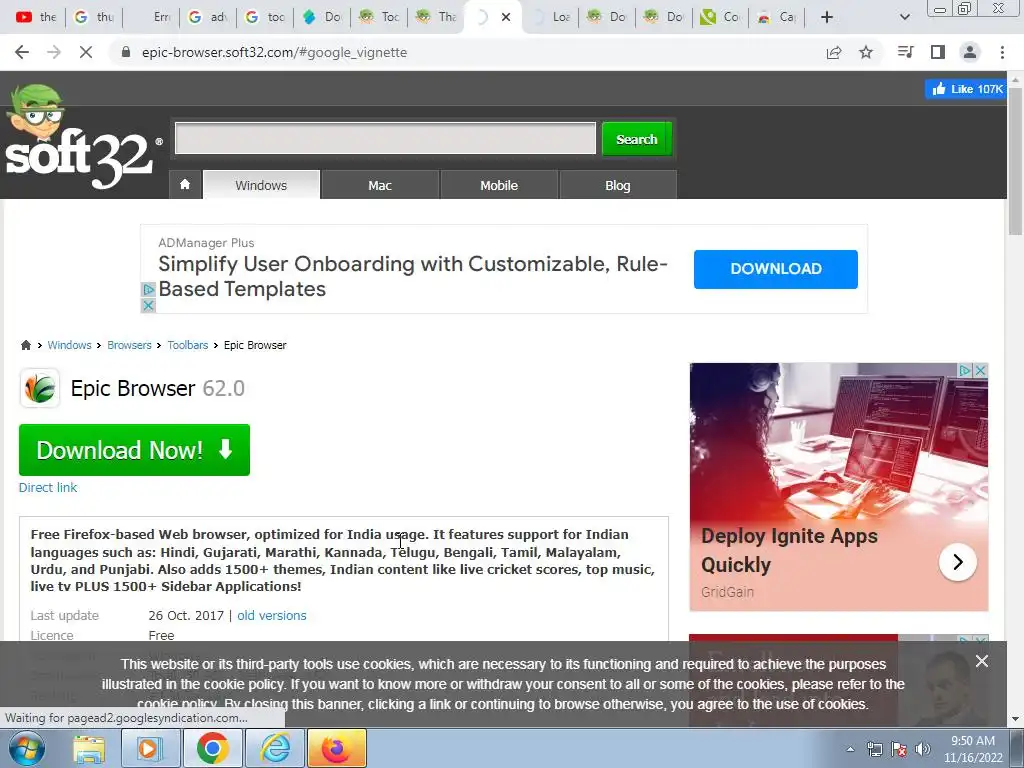Click the volume speaker tray icon
The width and height of the screenshot is (1024, 768).
point(923,749)
